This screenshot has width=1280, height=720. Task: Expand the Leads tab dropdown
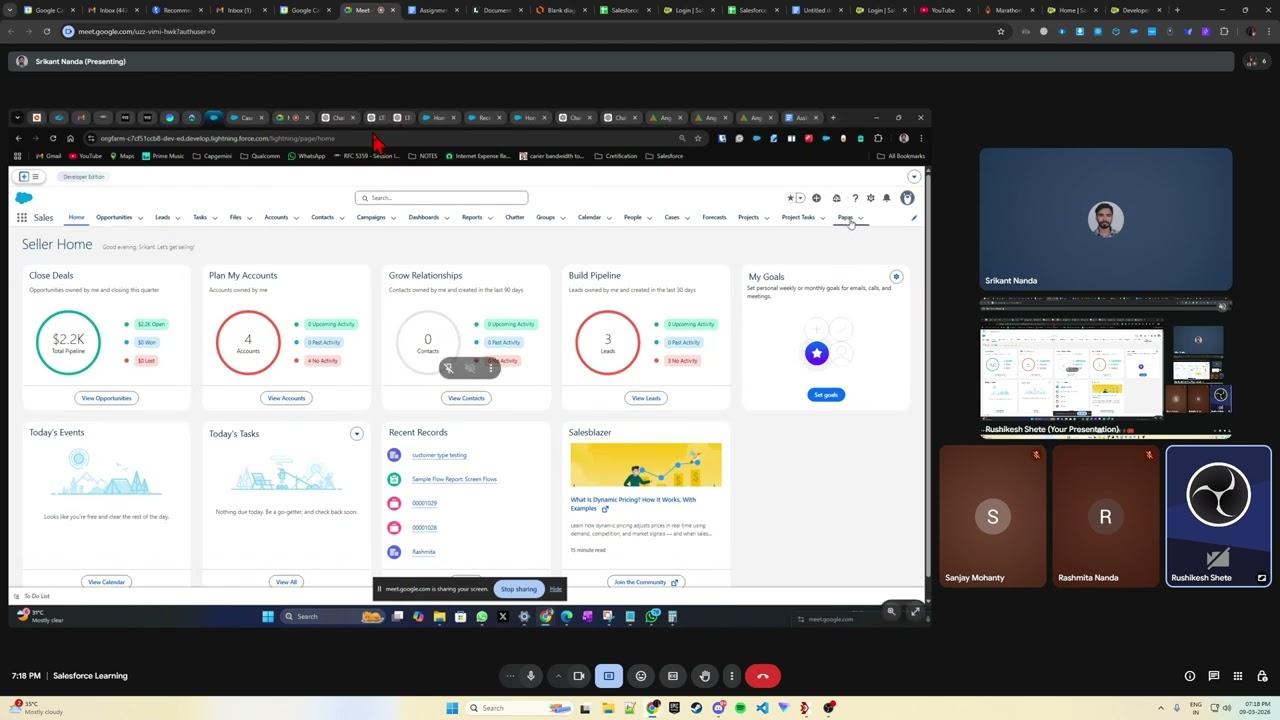180,218
